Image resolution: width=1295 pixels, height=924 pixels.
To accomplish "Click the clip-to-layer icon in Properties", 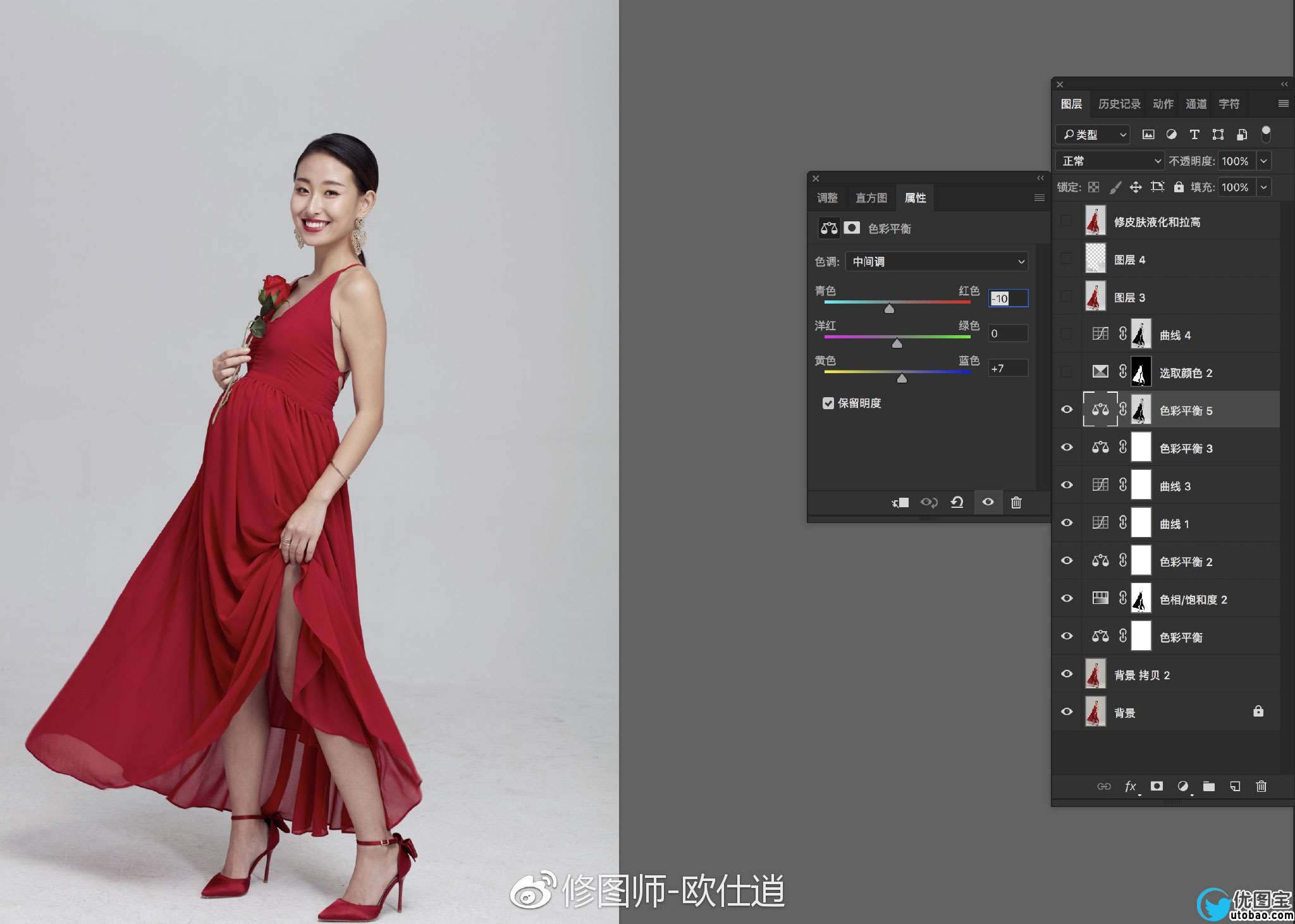I will (900, 502).
